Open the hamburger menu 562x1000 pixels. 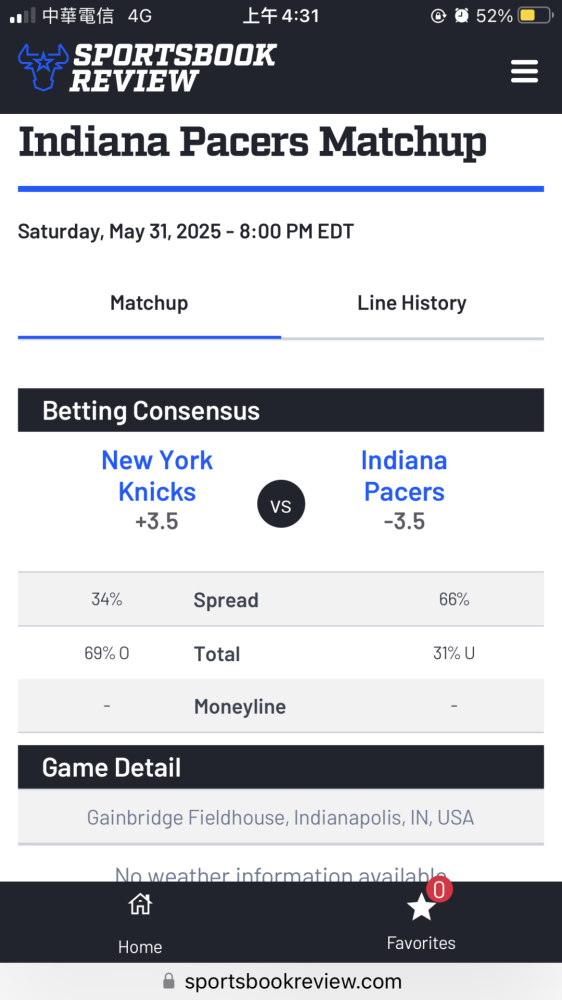tap(524, 71)
